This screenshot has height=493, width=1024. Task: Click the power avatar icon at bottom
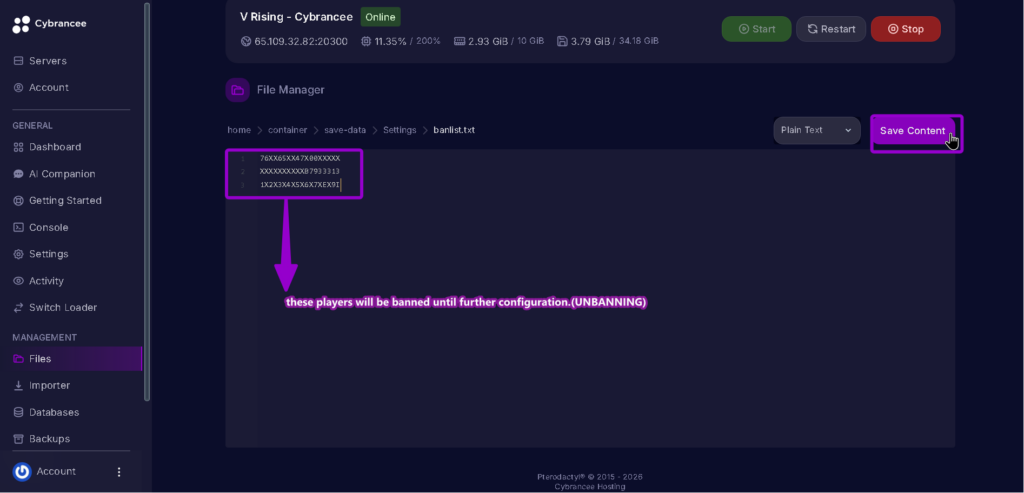point(22,471)
